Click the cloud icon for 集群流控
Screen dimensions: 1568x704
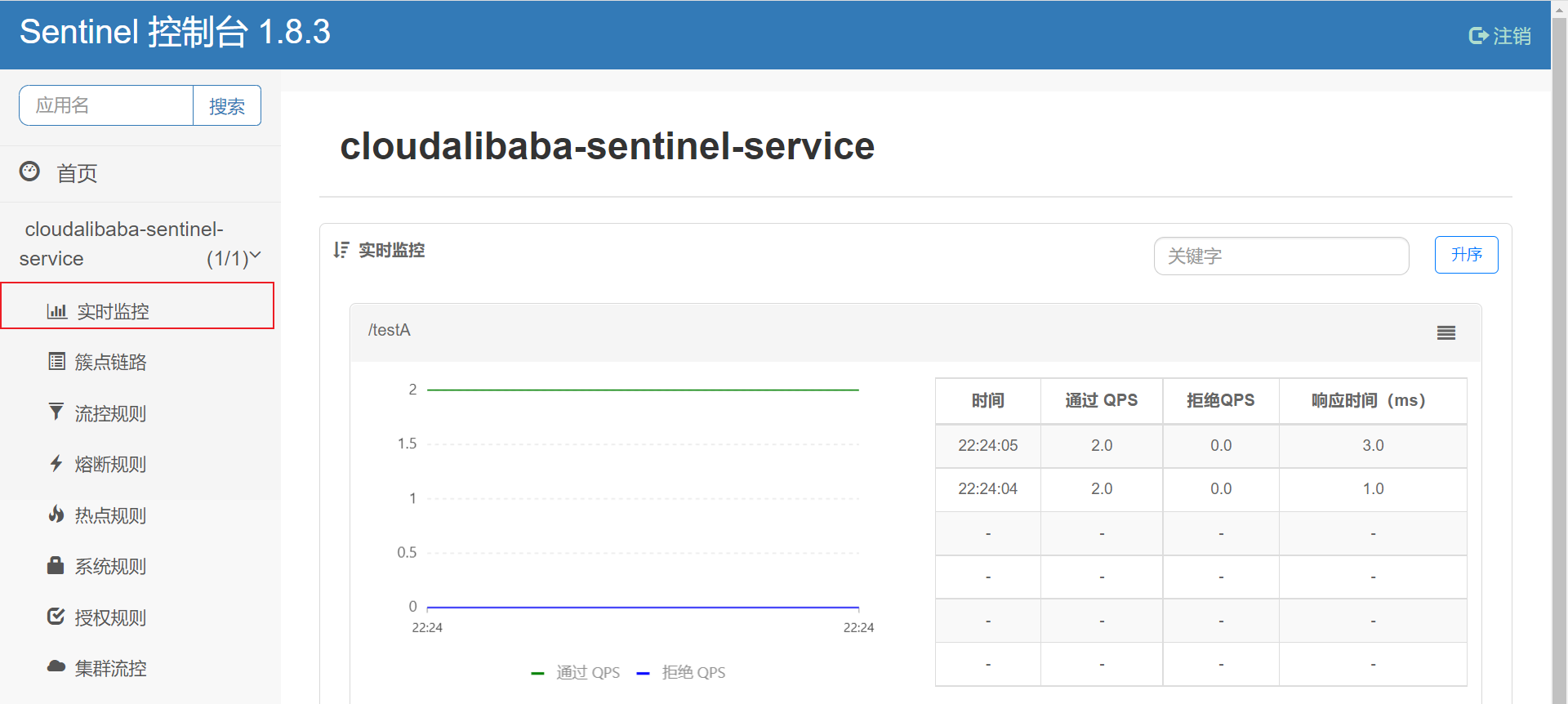click(56, 666)
